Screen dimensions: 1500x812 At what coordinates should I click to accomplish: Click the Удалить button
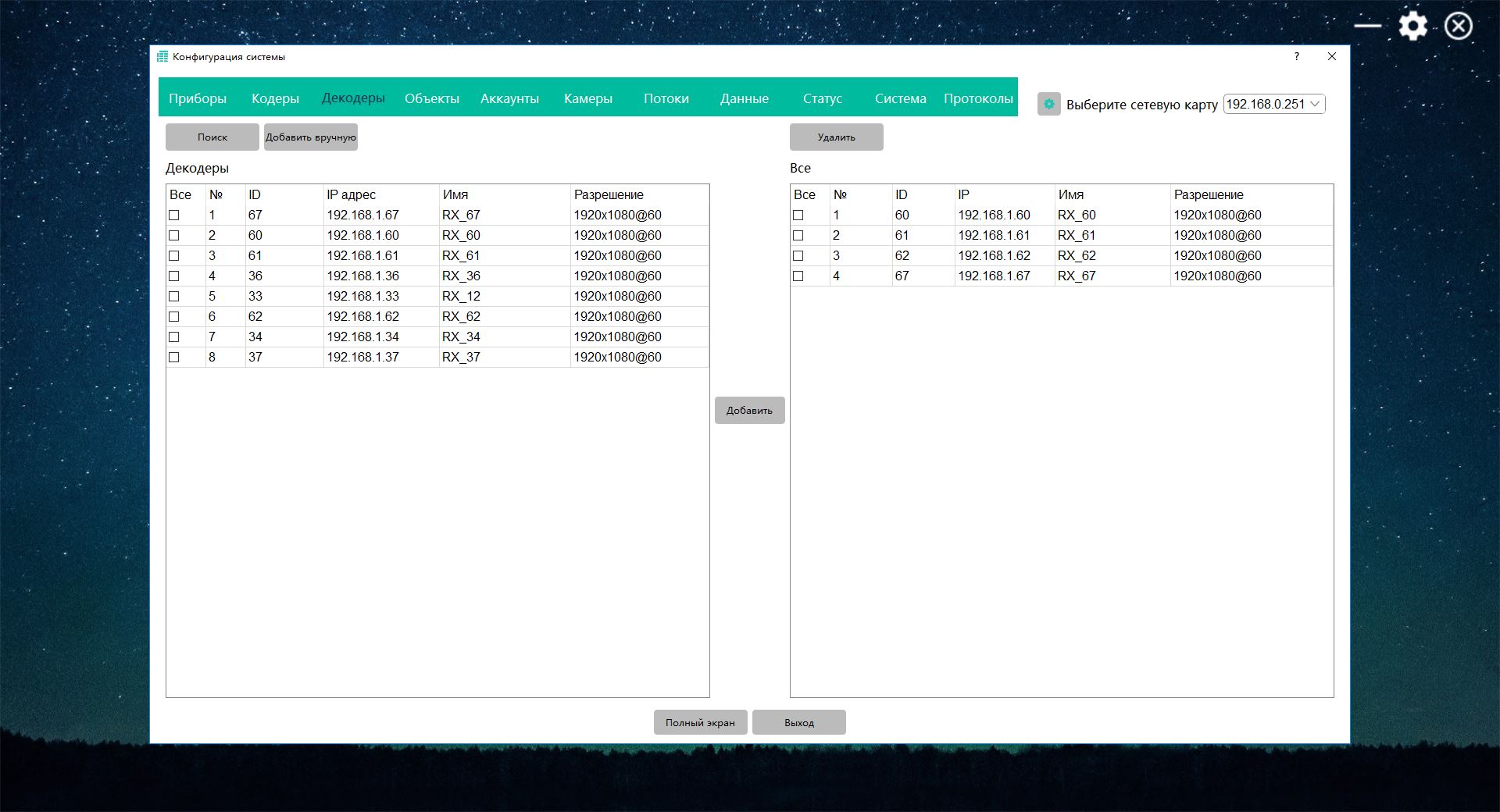(836, 137)
